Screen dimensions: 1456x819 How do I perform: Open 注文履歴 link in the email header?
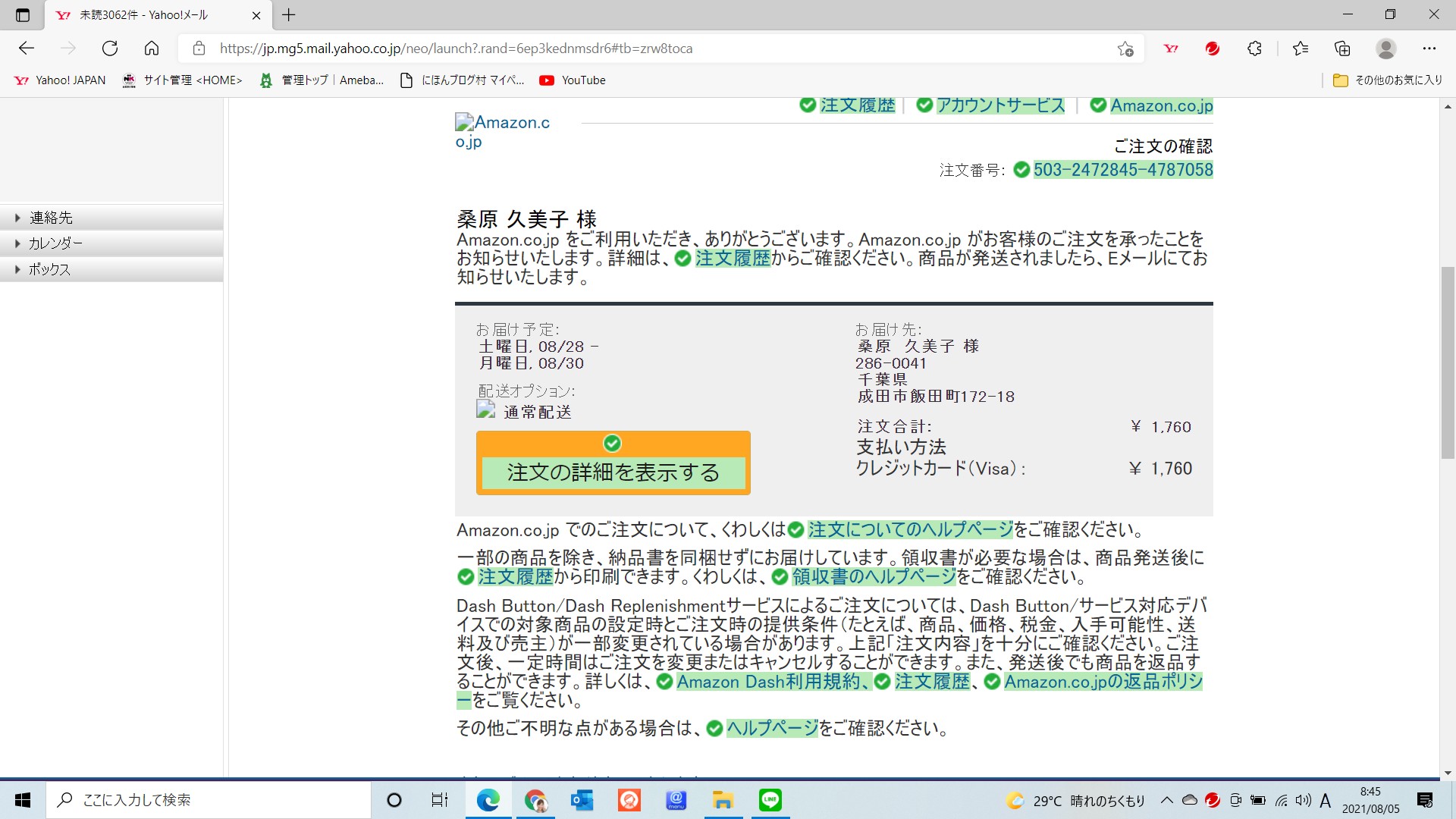pos(858,105)
